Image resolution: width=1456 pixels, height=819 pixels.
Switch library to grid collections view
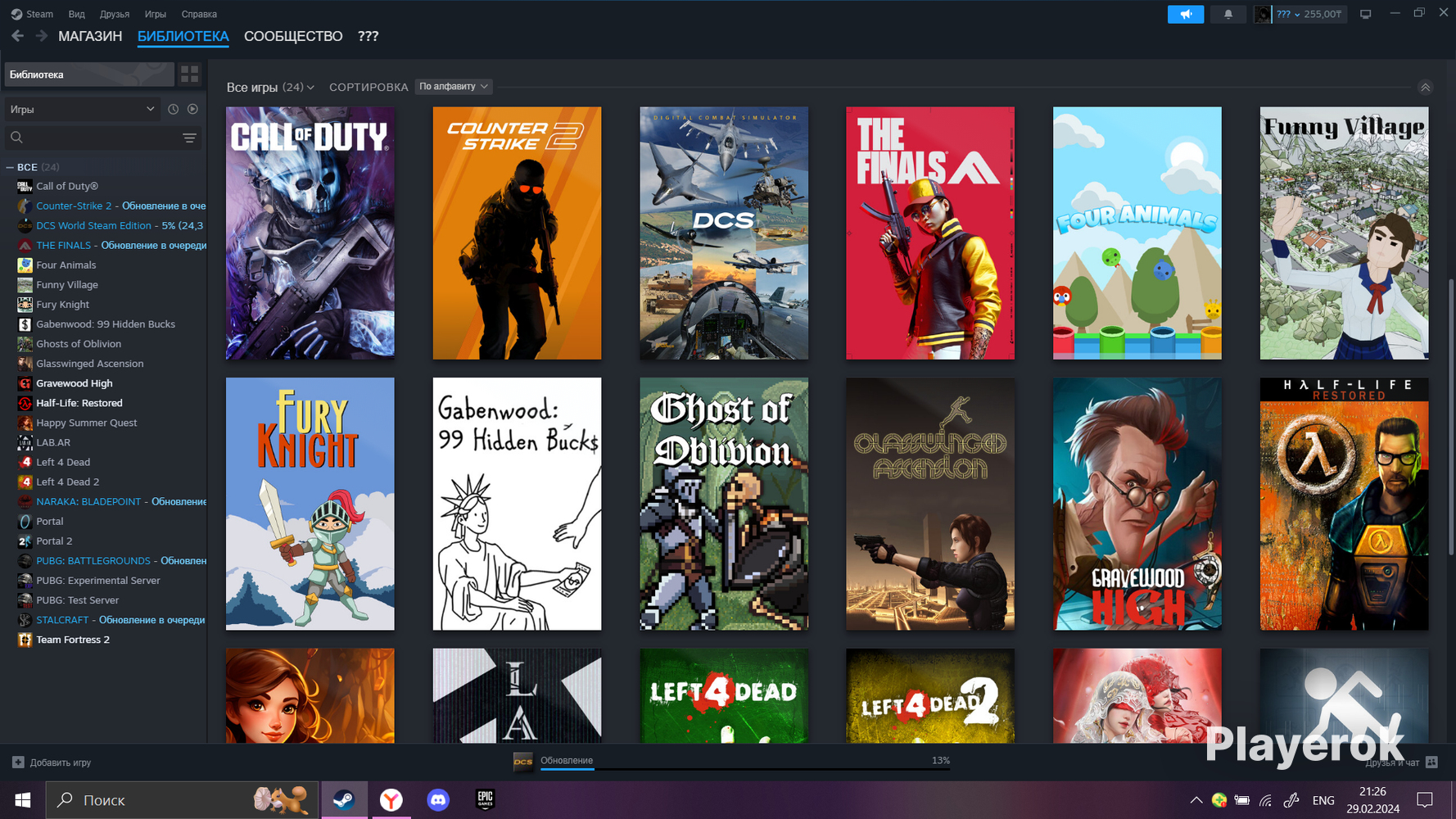190,75
